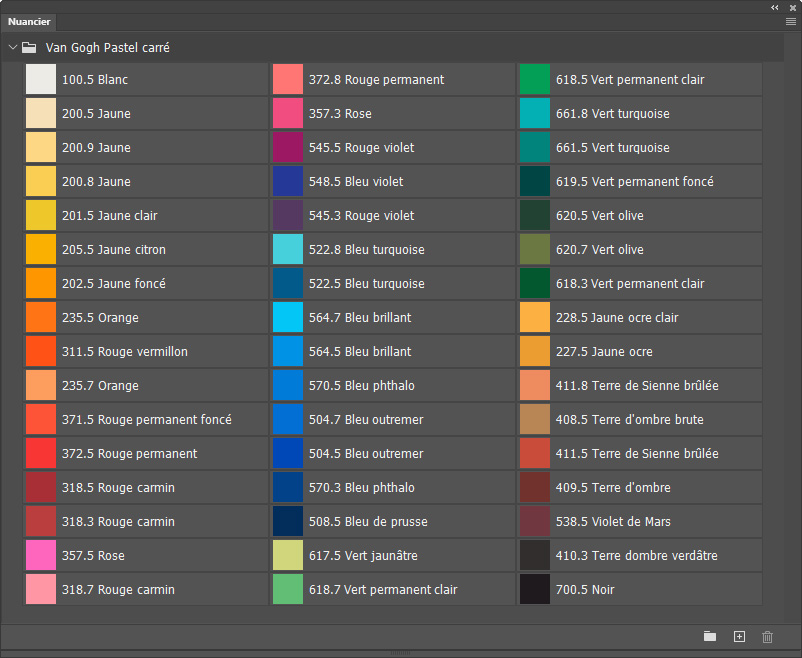The width and height of the screenshot is (802, 658).
Task: Switch to the Nuancier tab
Action: (29, 21)
